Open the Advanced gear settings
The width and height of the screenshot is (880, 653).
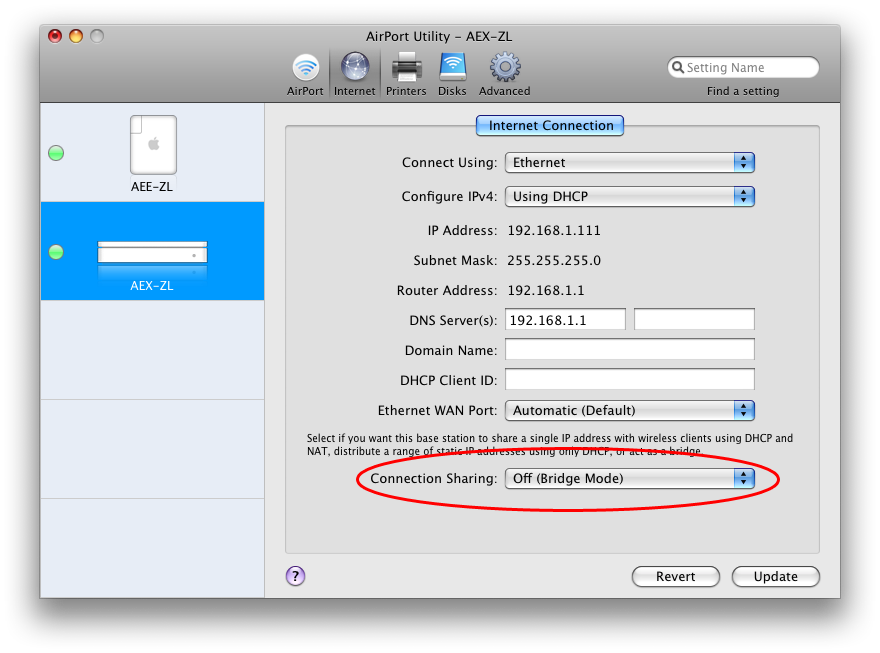tap(505, 75)
